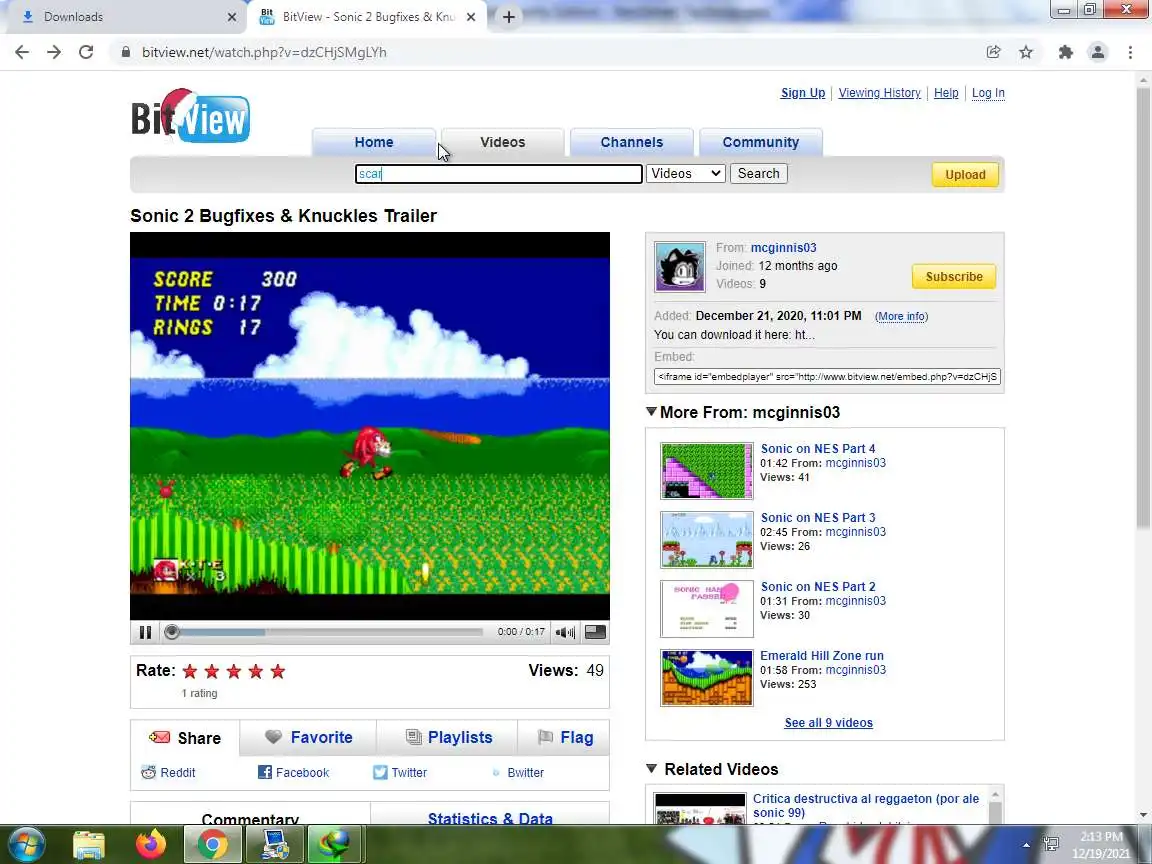Collapse the Related Videos section
Viewport: 1152px width, 864px height.
coord(651,768)
